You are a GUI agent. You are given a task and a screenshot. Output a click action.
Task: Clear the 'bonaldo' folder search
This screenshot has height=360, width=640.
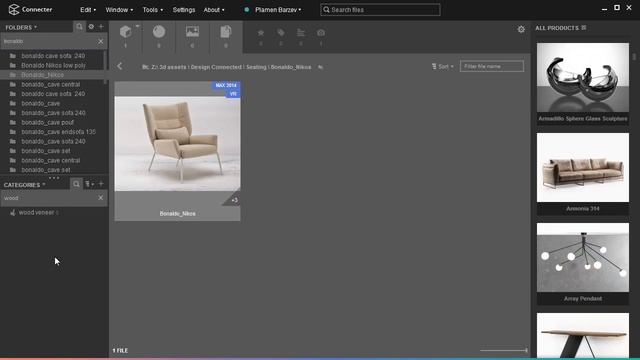click(101, 41)
